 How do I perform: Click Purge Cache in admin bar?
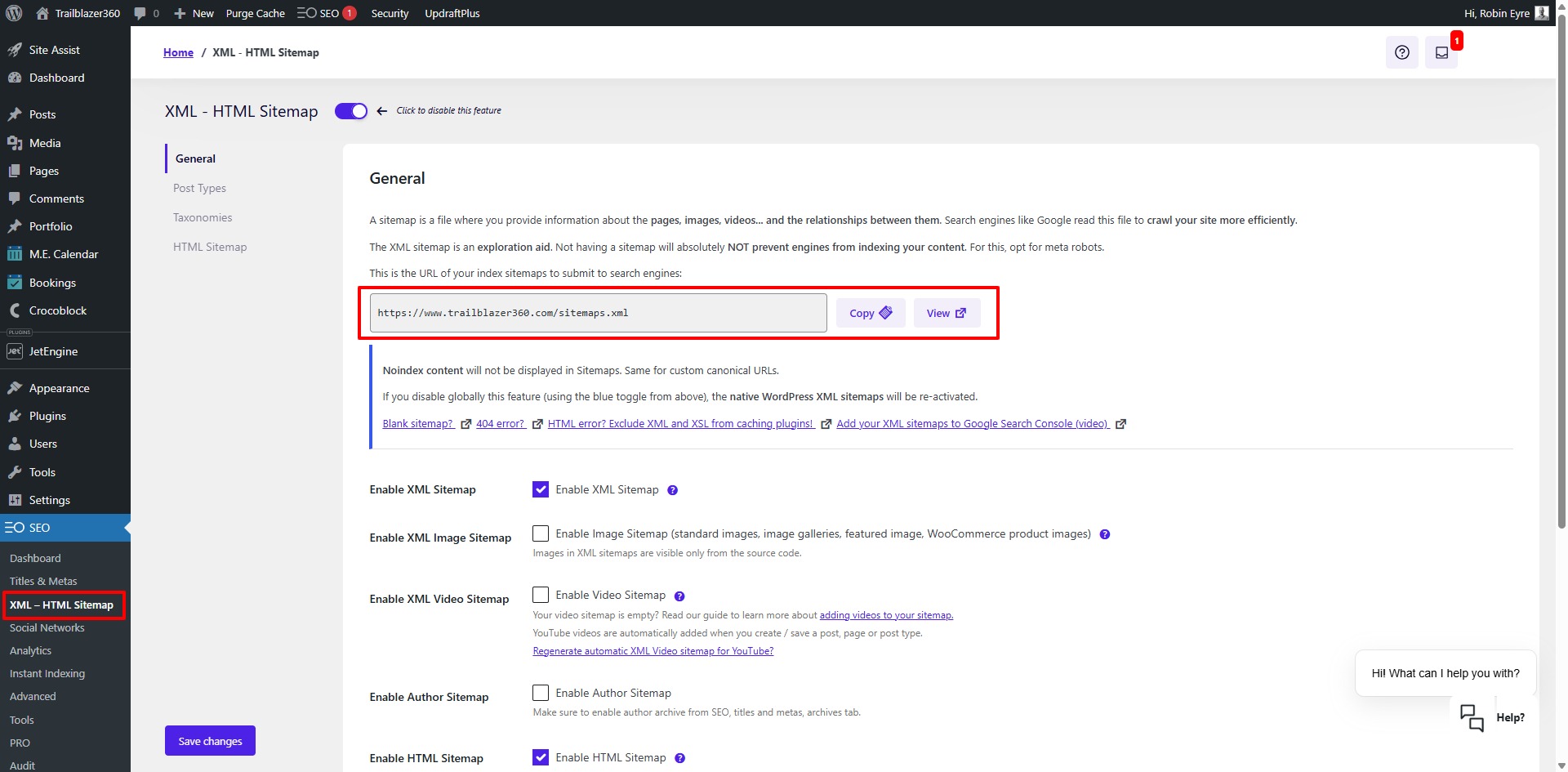(x=255, y=13)
